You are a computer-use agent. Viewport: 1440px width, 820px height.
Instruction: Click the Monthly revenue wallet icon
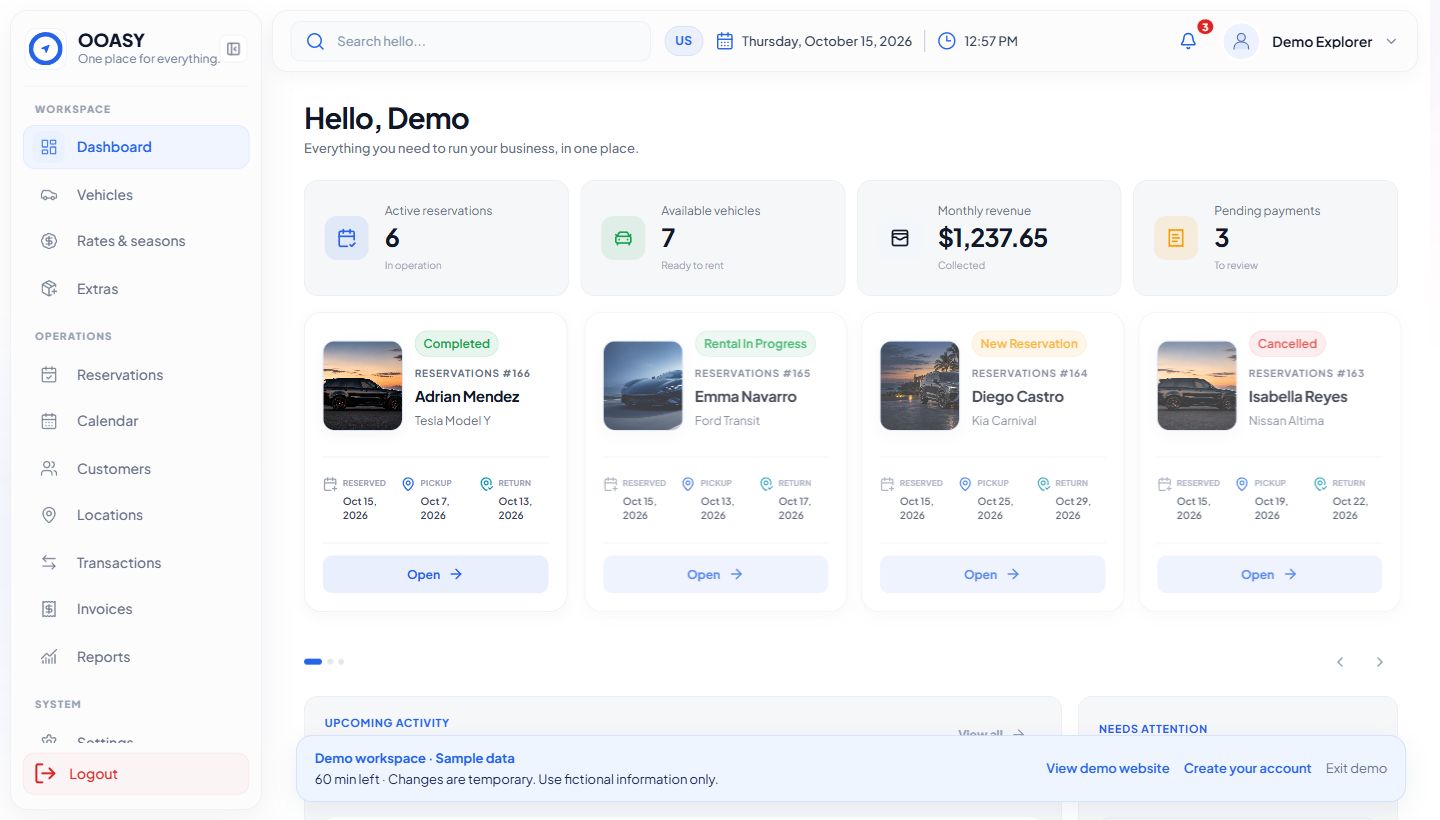tap(900, 238)
